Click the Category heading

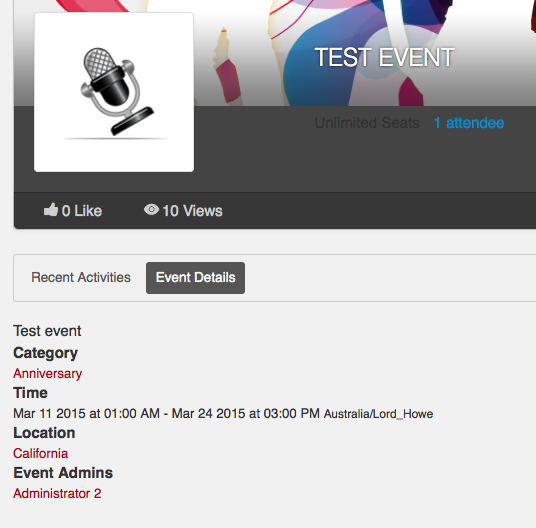[45, 353]
